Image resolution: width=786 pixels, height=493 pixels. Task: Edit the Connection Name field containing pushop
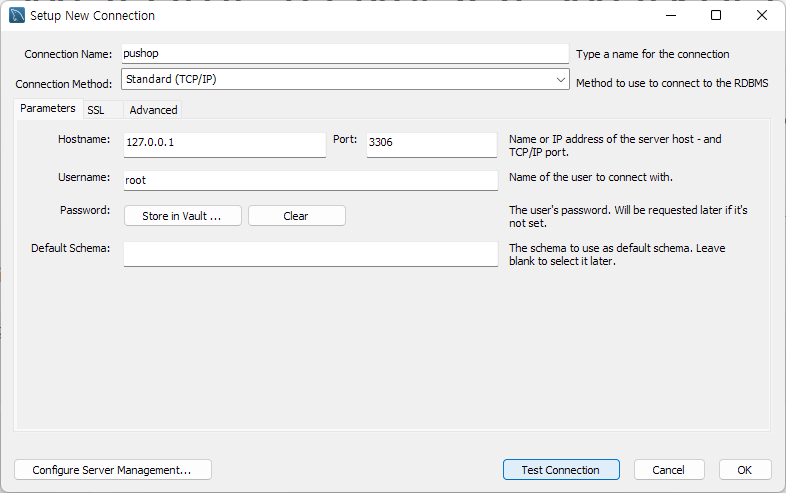(345, 53)
